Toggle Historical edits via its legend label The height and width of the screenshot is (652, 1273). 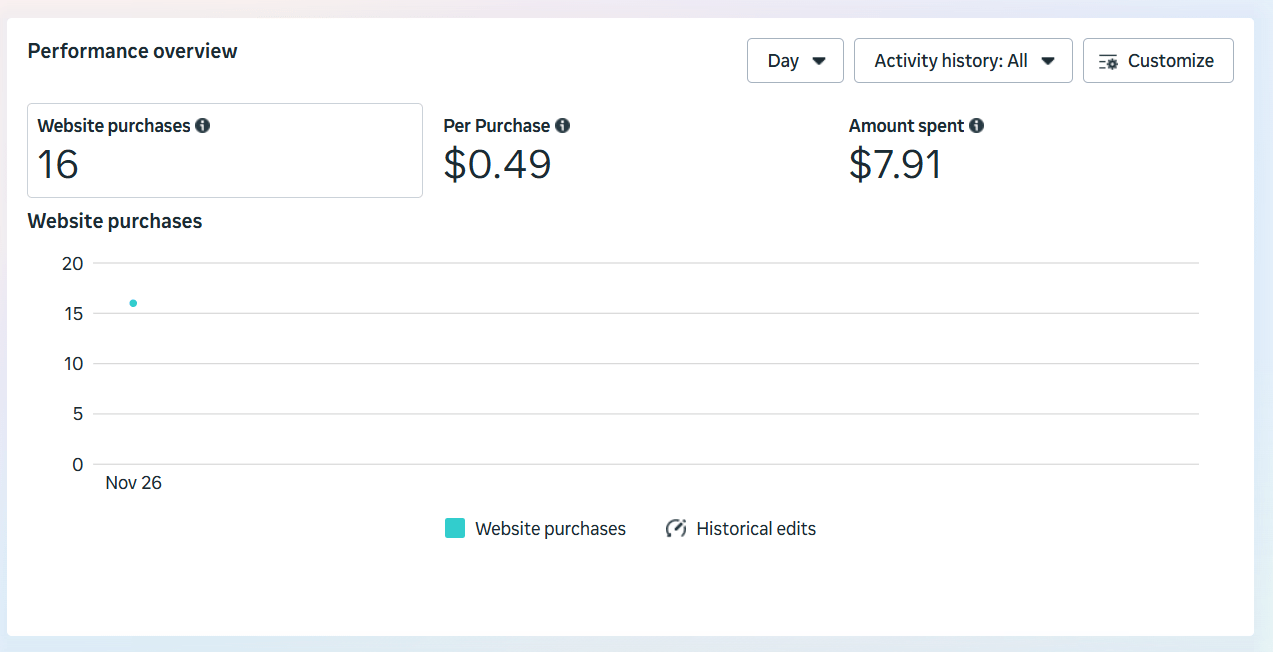pos(756,528)
